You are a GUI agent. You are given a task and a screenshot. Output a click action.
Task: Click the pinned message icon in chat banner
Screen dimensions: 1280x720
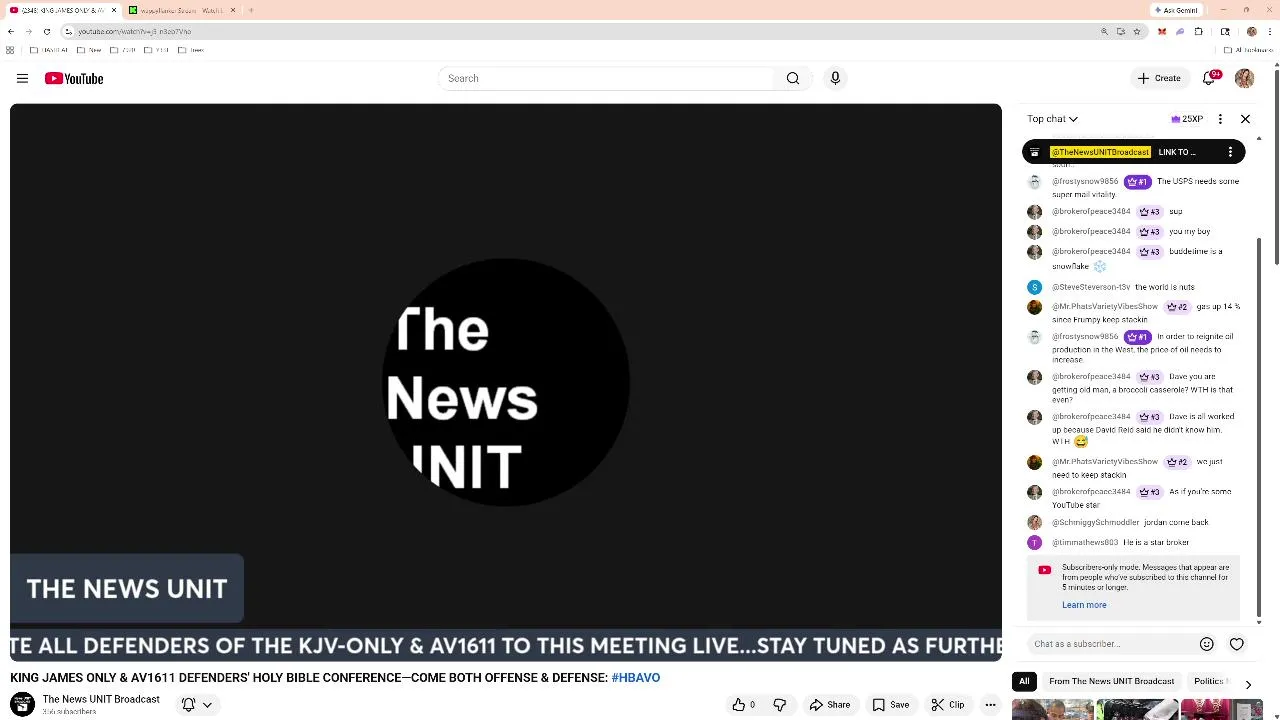[x=1035, y=152]
